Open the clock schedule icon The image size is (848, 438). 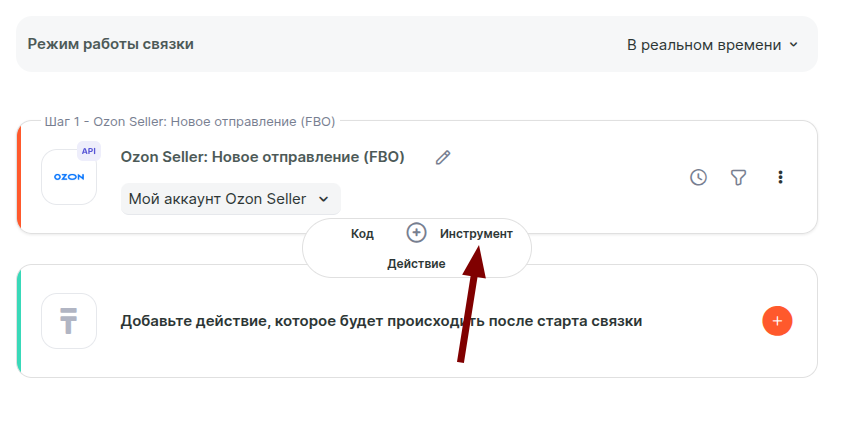pos(699,177)
